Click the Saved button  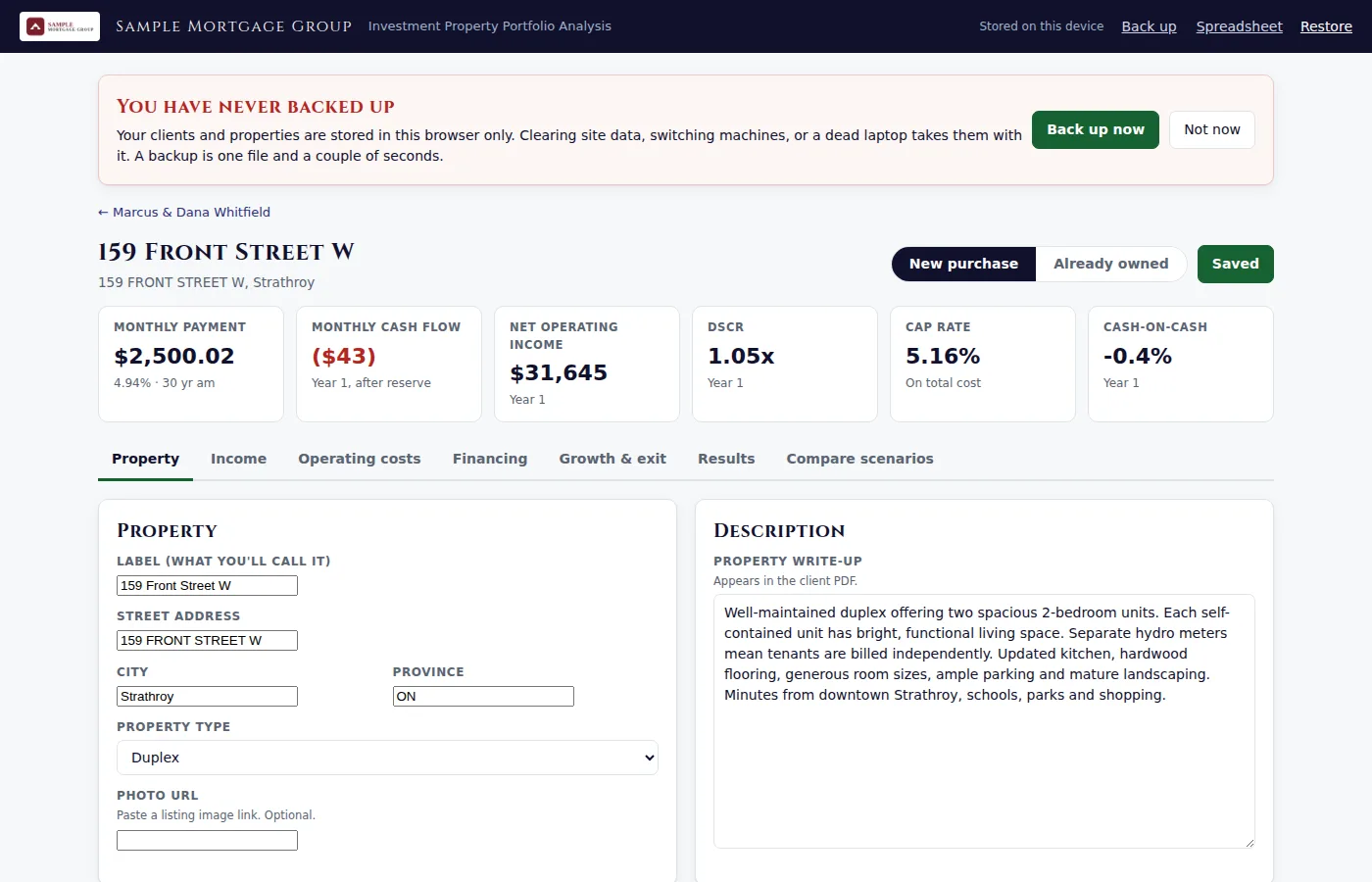[1236, 264]
